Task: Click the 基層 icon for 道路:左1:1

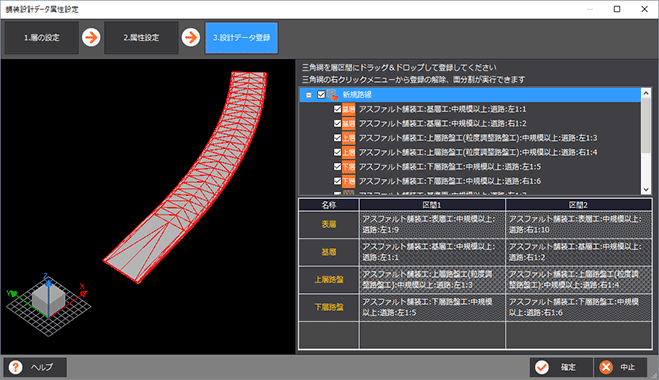Action: click(348, 109)
